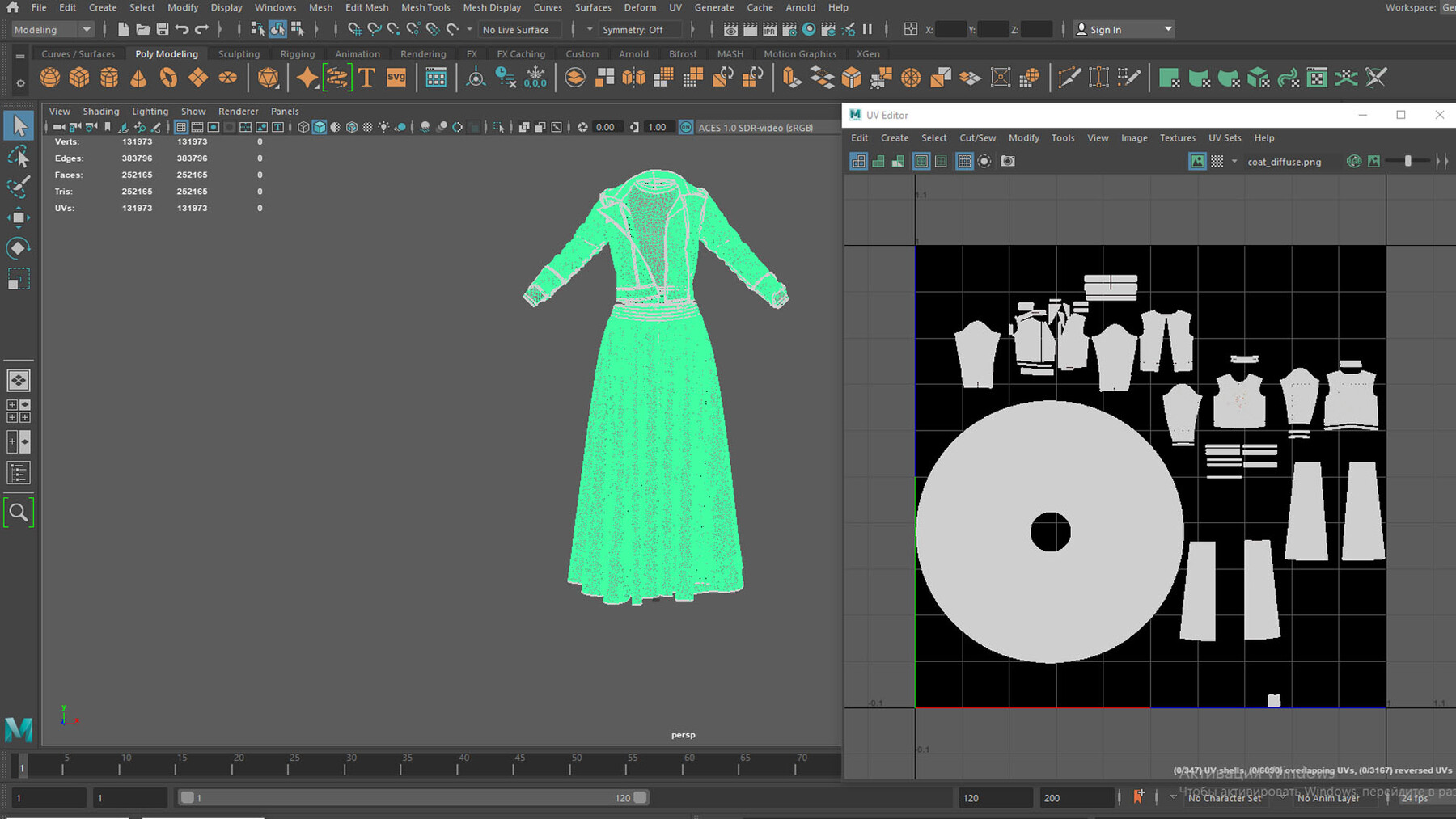
Task: Click the freeze transformations 0,0,0 icon
Action: [535, 78]
